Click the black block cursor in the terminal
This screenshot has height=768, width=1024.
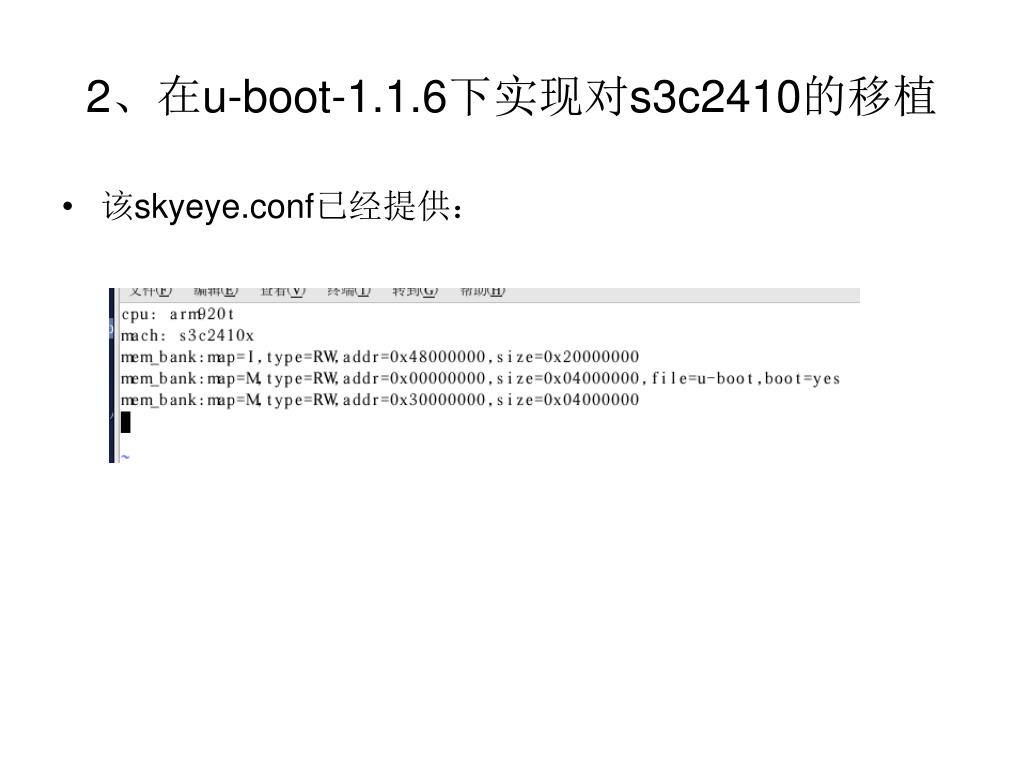[126, 422]
